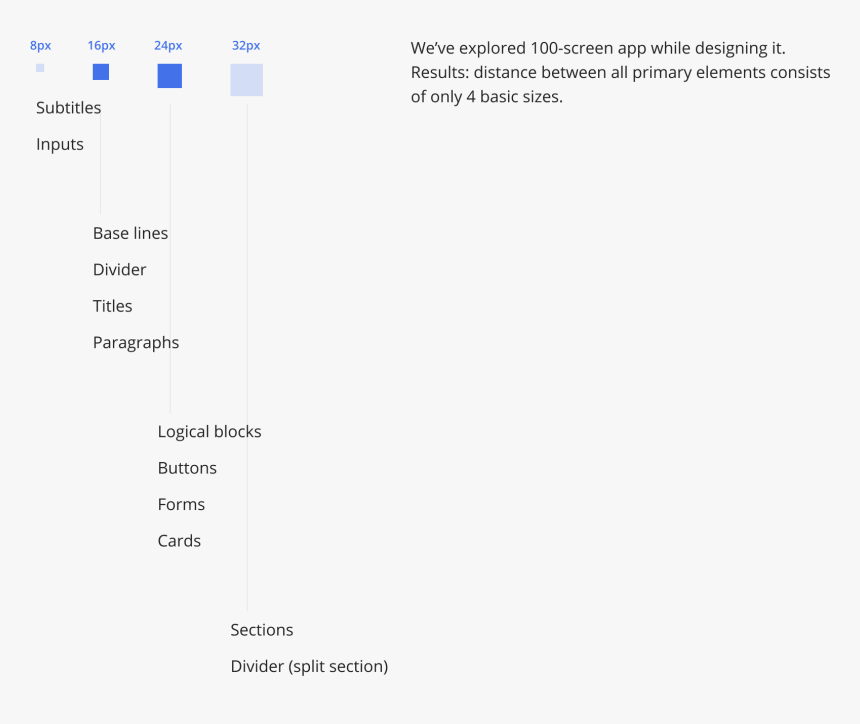
Task: Click the Cards label
Action: (x=179, y=541)
